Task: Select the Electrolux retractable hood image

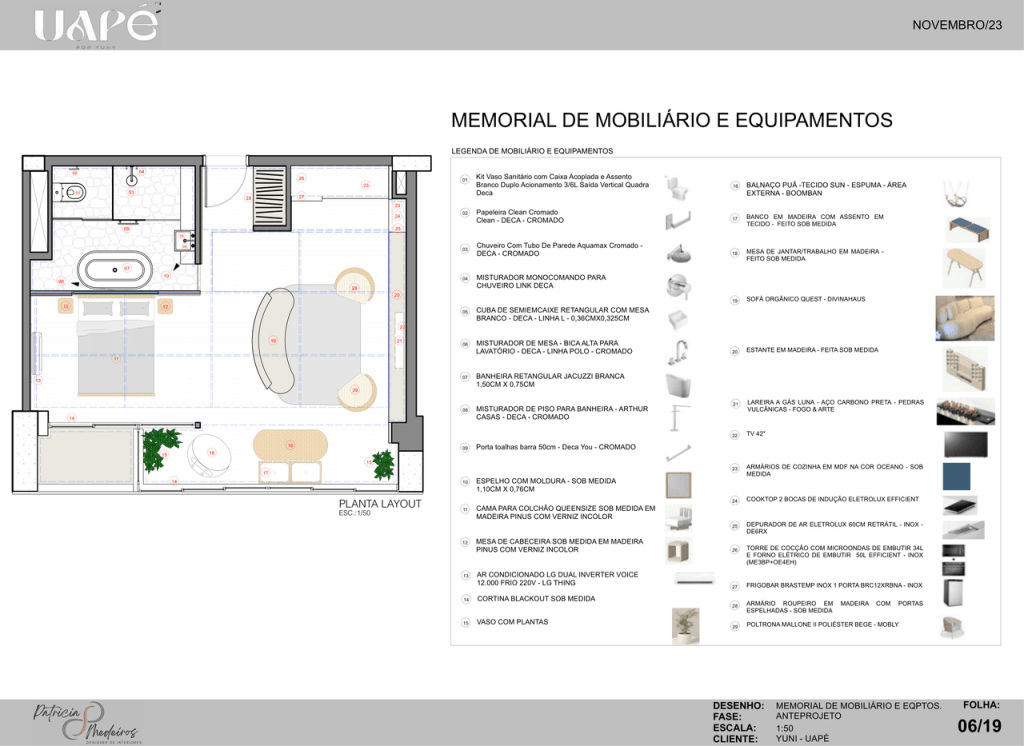Action: coord(963,529)
